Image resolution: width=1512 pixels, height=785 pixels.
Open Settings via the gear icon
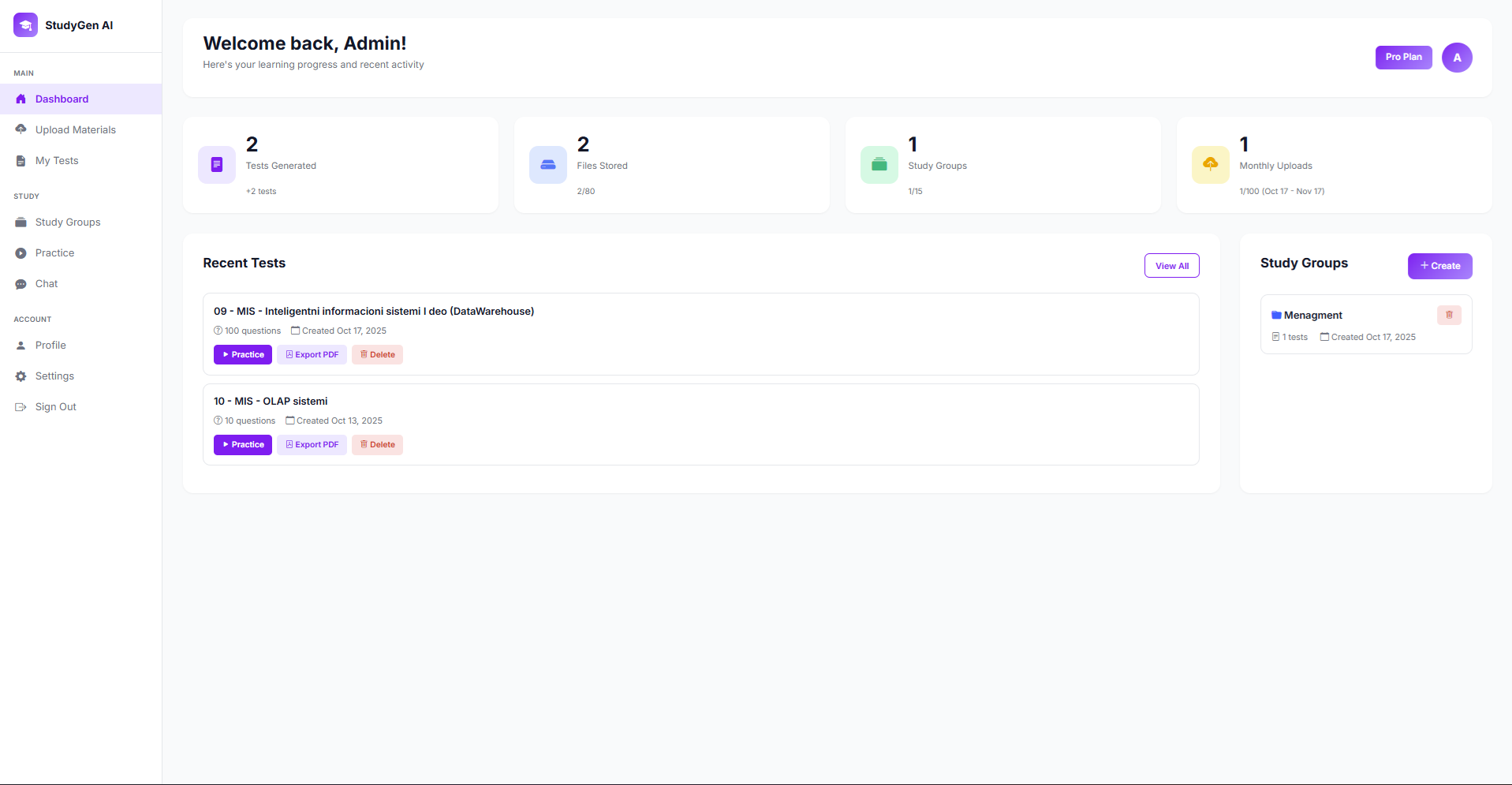[54, 376]
